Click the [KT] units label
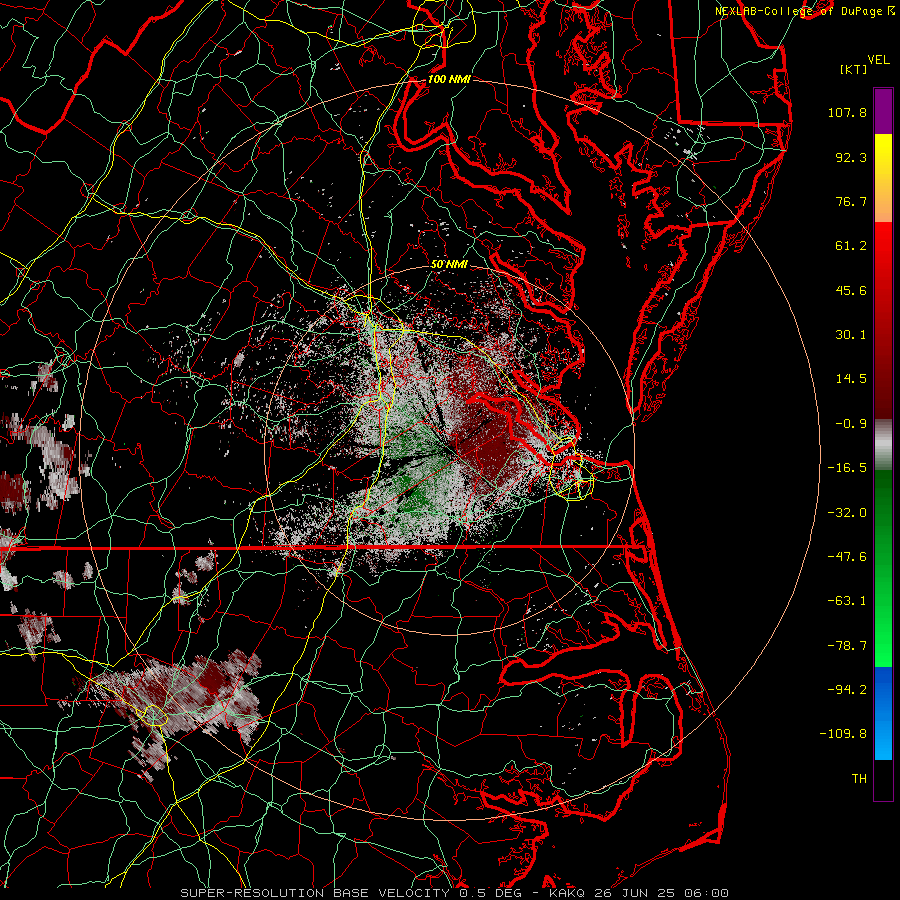Viewport: 900px width, 900px height. pos(854,69)
